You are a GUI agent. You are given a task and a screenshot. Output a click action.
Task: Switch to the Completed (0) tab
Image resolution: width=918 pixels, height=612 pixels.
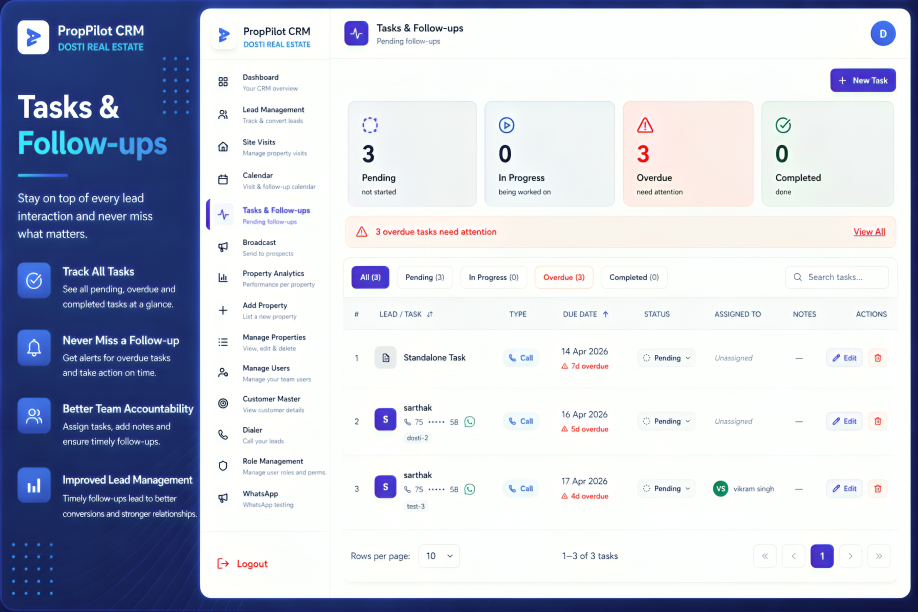click(634, 277)
